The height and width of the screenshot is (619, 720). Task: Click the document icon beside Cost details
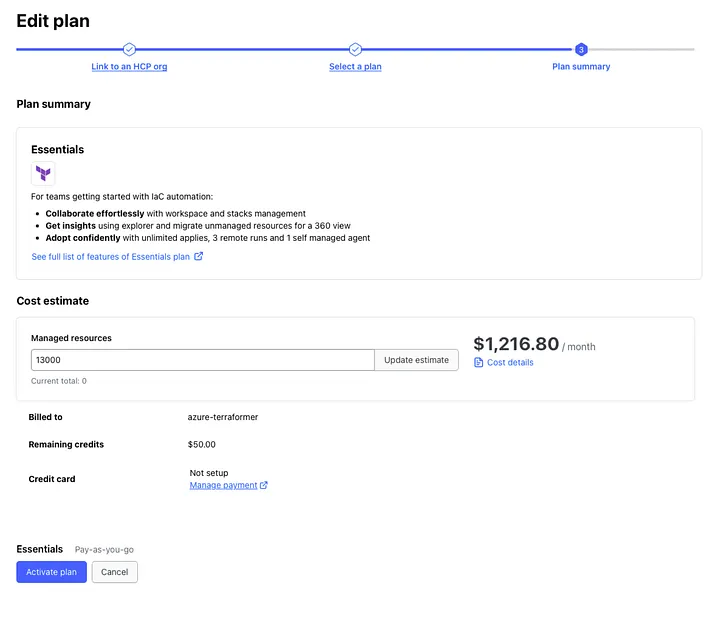(478, 362)
